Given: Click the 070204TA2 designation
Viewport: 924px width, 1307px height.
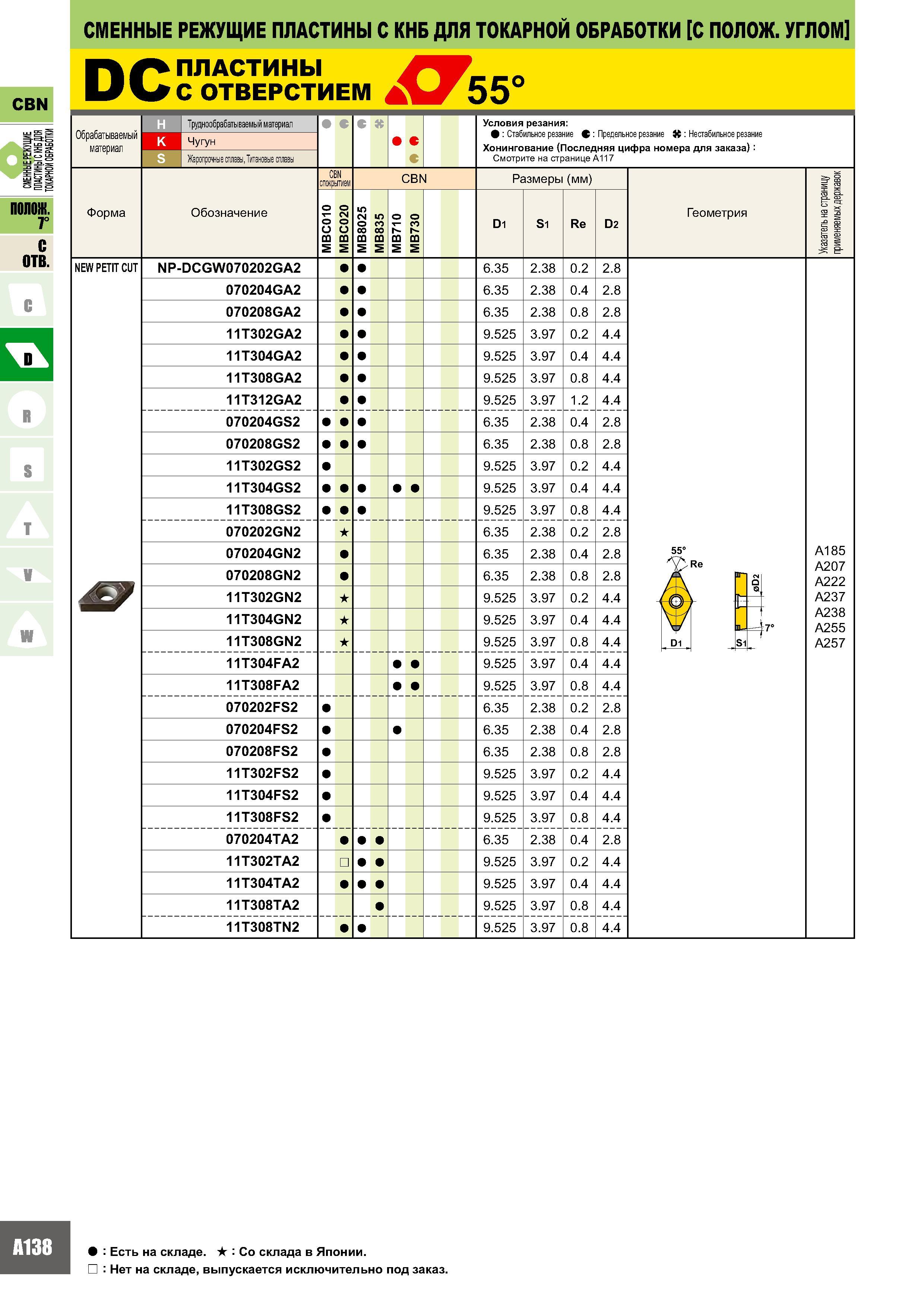Looking at the screenshot, I should [x=262, y=840].
